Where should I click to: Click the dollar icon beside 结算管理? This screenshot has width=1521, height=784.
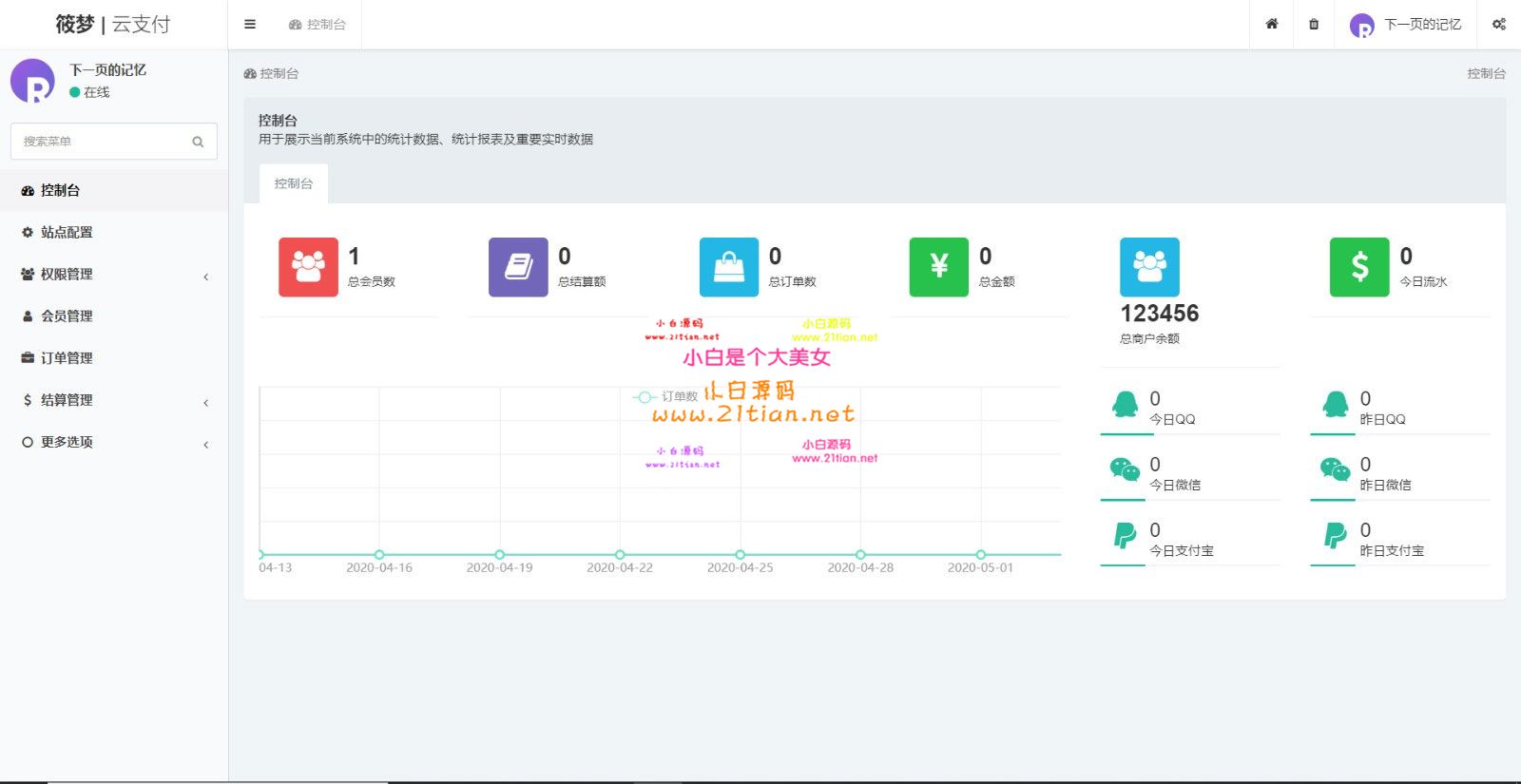[28, 400]
